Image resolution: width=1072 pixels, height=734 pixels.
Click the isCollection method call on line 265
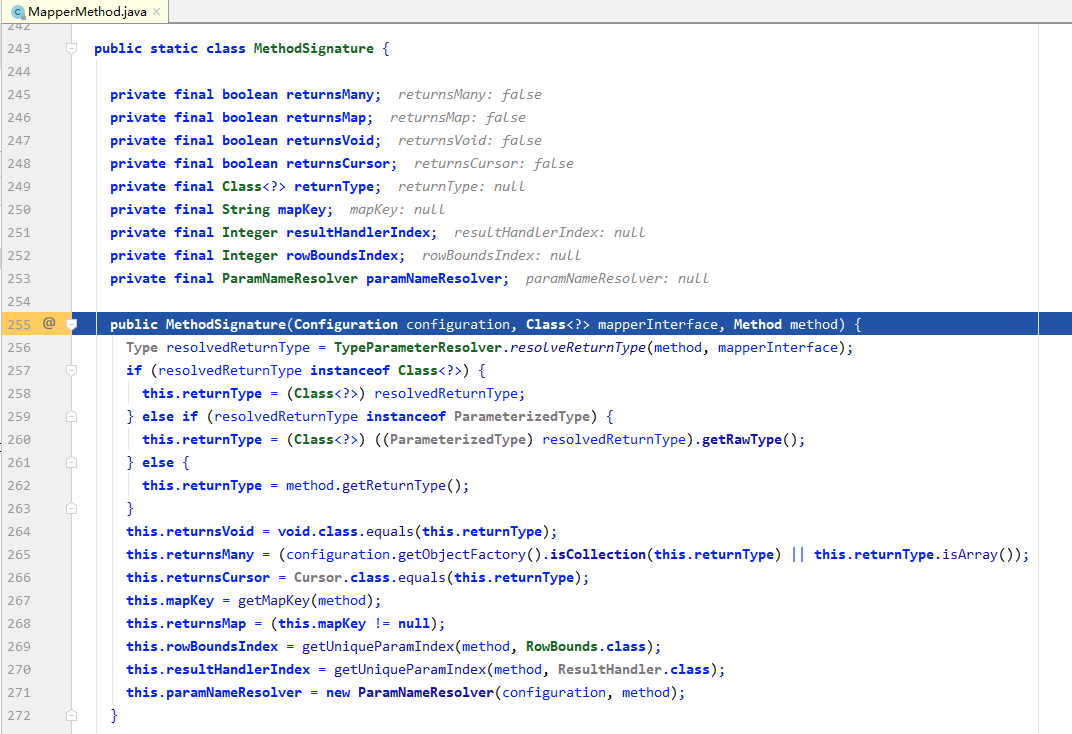point(598,554)
